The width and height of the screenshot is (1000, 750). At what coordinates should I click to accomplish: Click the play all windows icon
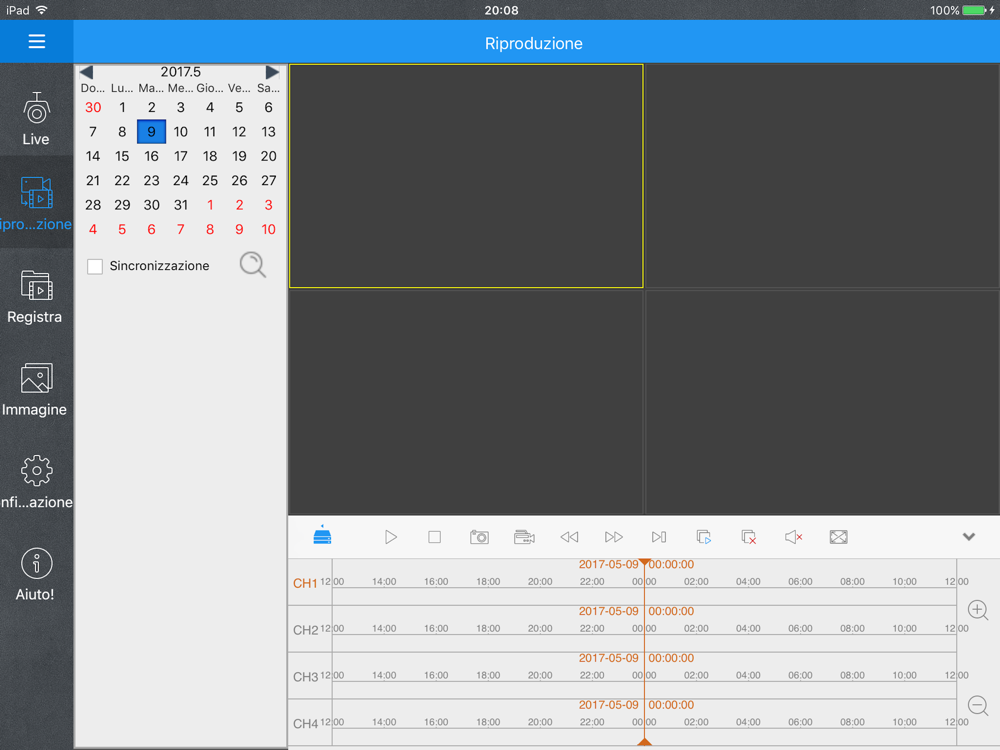click(704, 537)
